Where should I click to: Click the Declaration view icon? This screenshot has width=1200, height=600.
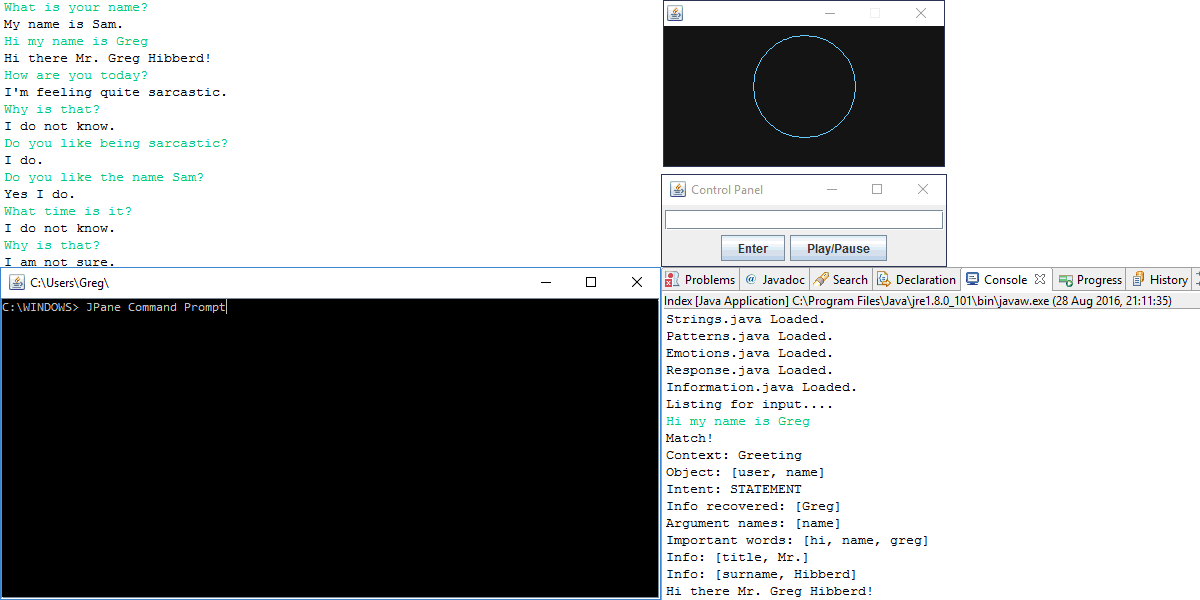pyautogui.click(x=884, y=280)
